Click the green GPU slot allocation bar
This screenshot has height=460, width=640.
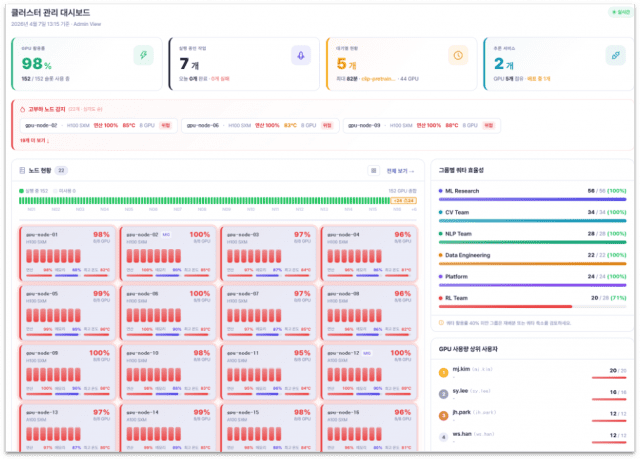[204, 201]
